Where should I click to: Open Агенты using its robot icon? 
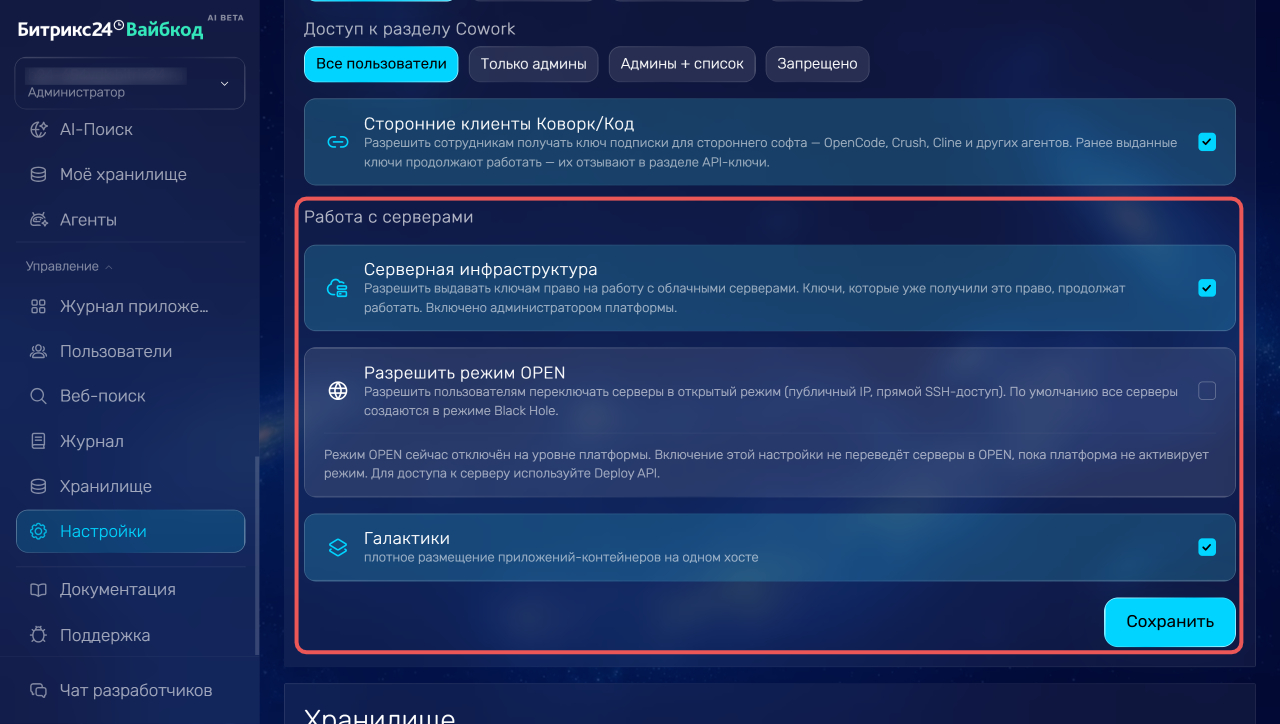(39, 219)
